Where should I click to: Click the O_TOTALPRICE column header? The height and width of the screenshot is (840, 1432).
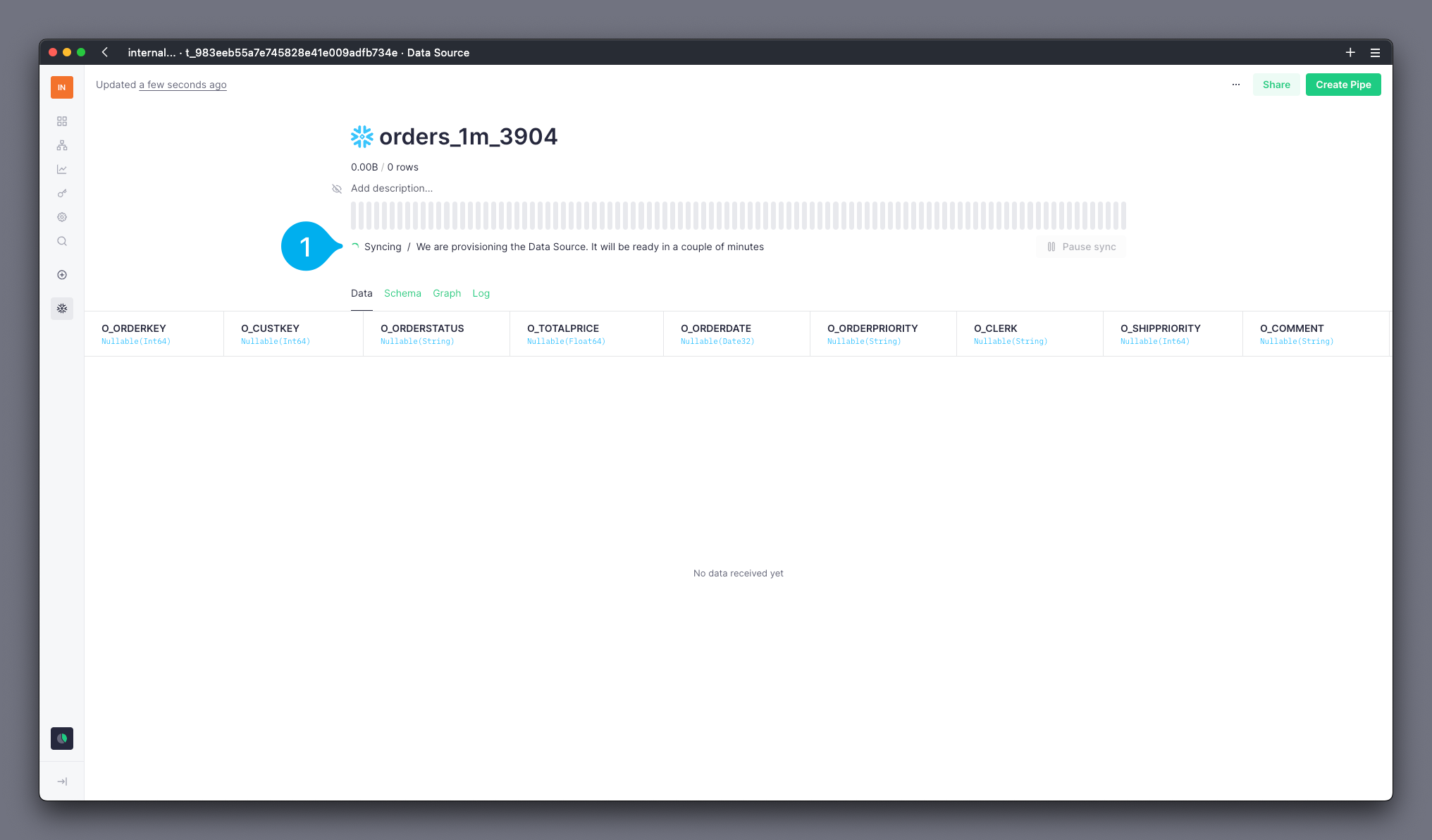click(x=586, y=334)
